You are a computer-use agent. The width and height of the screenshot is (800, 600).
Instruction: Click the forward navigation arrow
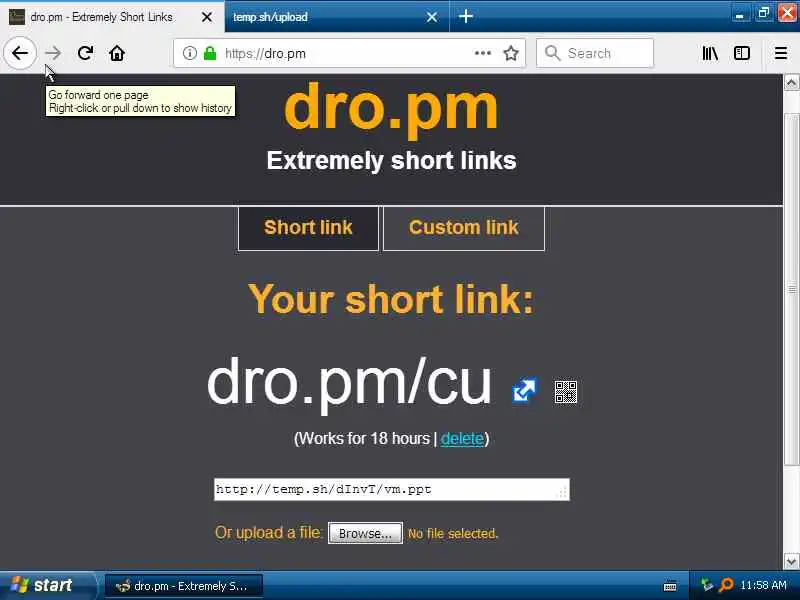click(x=53, y=53)
